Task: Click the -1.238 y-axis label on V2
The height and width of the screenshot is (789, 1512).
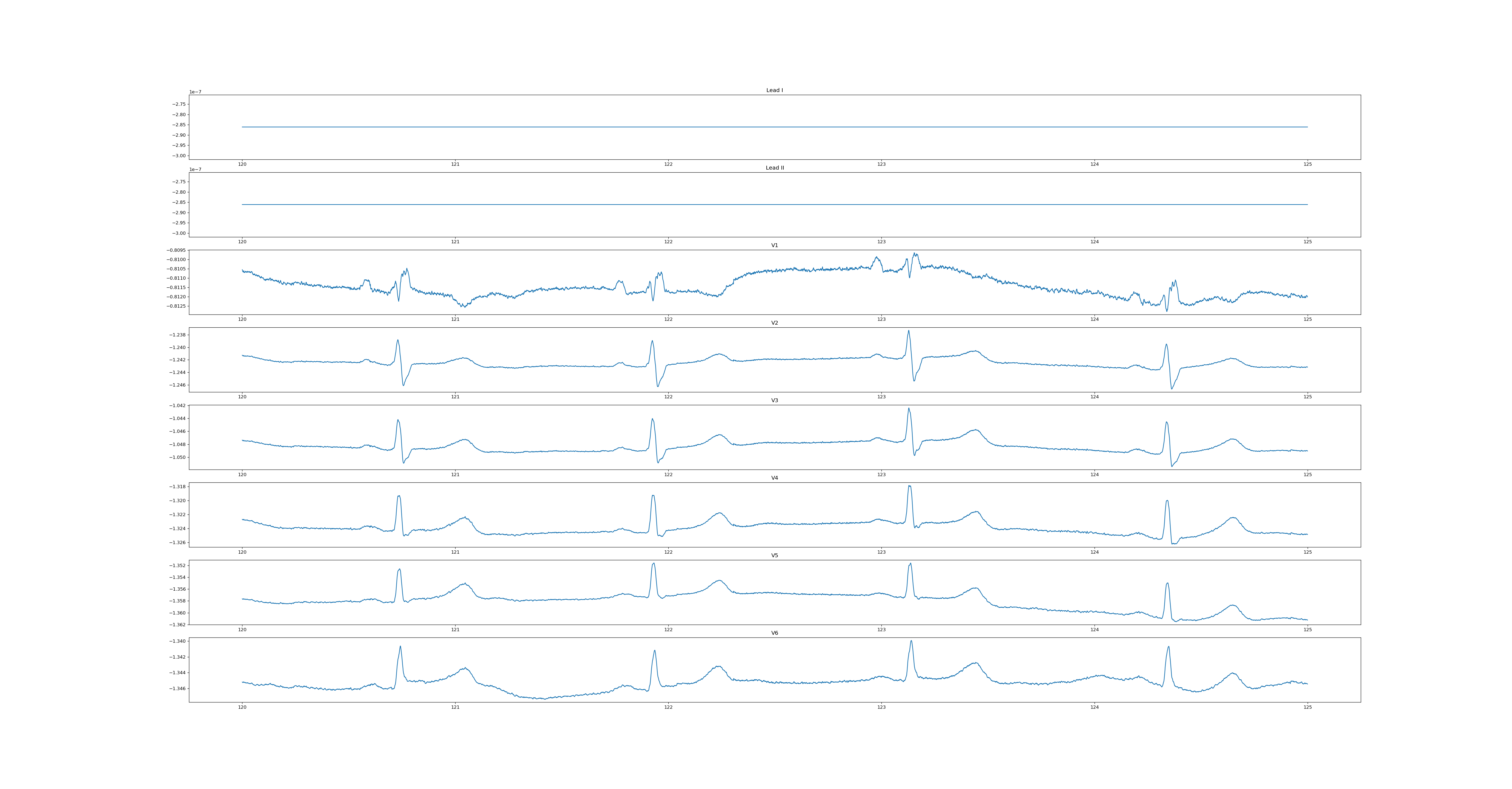Action: pyautogui.click(x=178, y=335)
